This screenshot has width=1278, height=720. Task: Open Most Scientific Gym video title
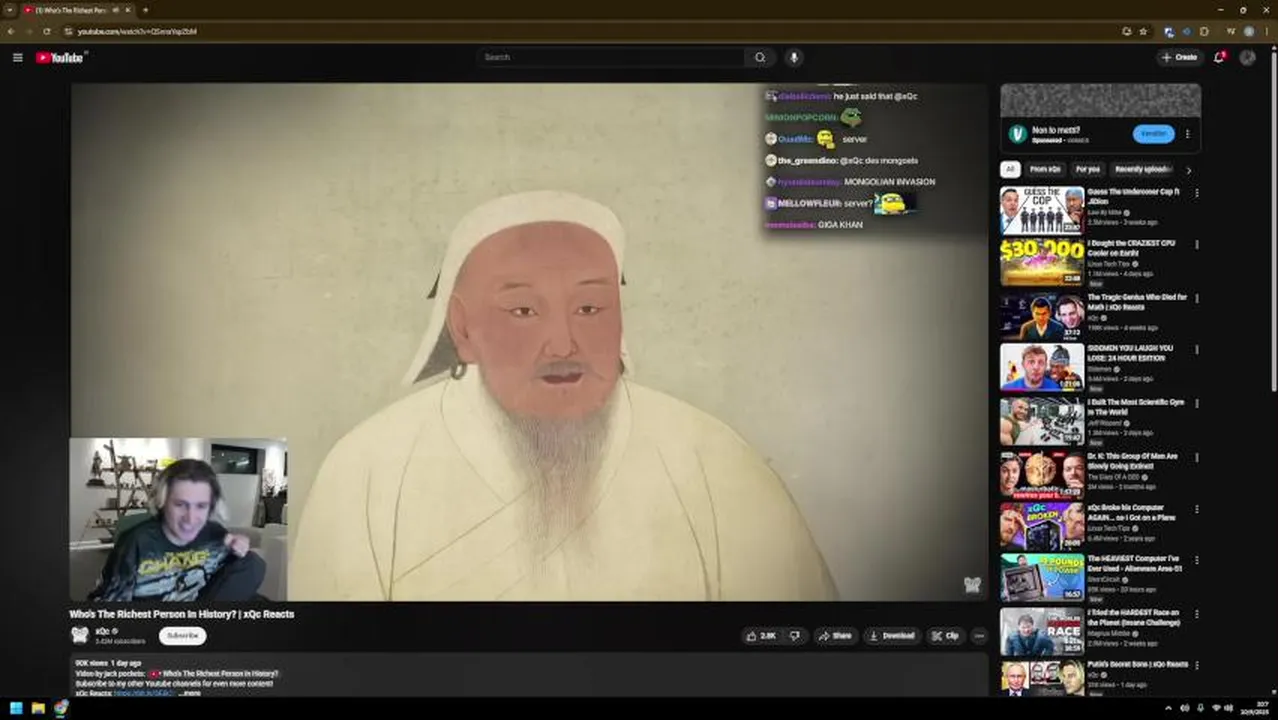point(1136,407)
